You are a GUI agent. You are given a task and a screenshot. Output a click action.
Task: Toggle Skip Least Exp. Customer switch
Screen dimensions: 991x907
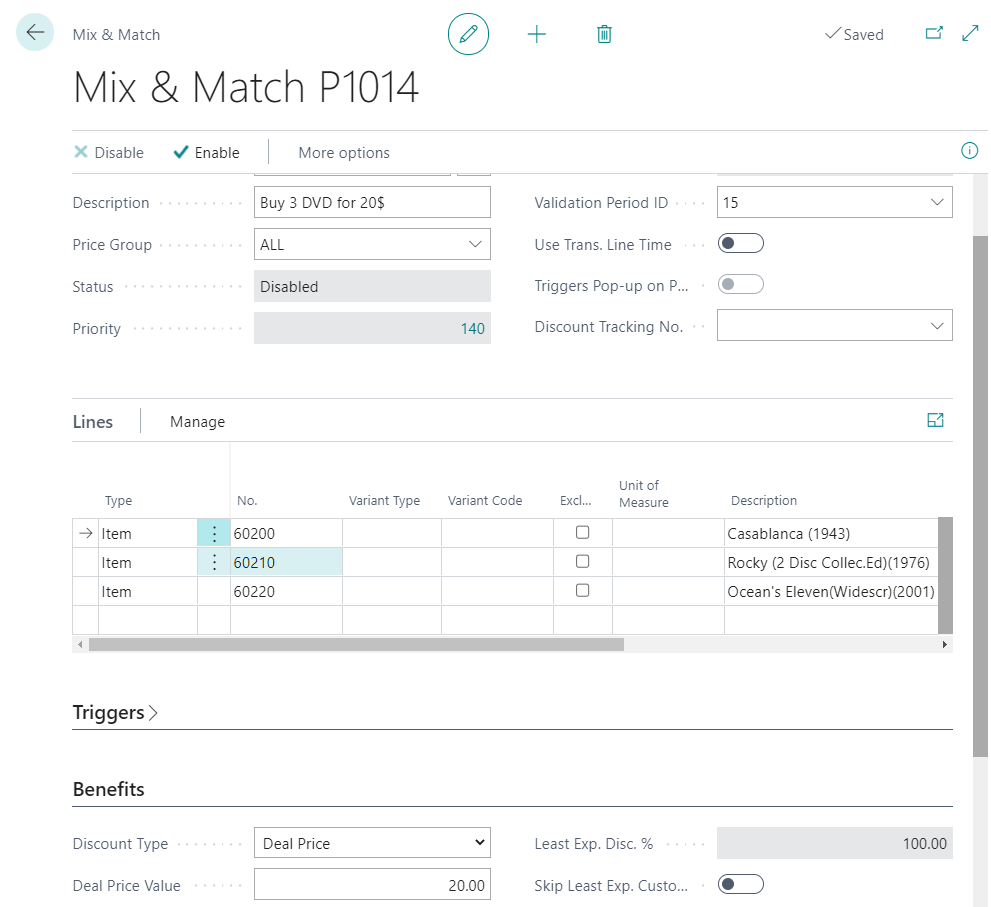741,884
